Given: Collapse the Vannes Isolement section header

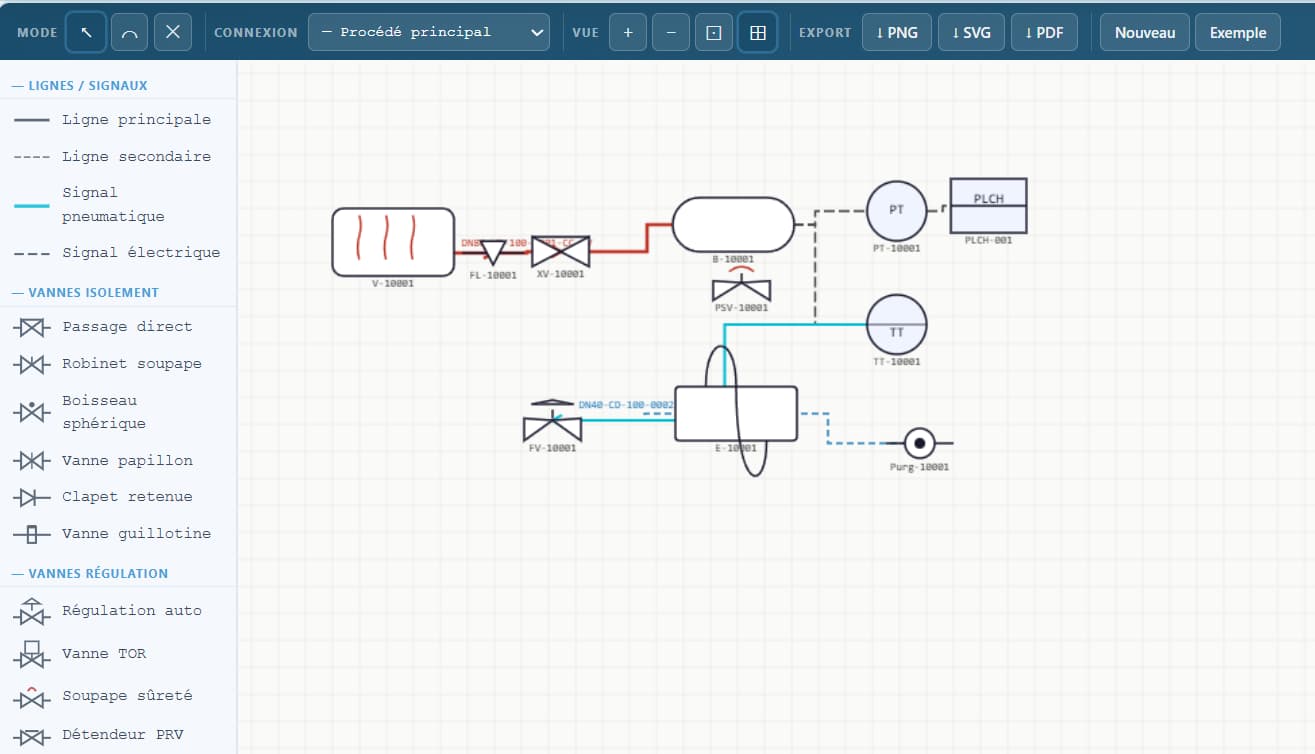Looking at the screenshot, I should click(93, 293).
